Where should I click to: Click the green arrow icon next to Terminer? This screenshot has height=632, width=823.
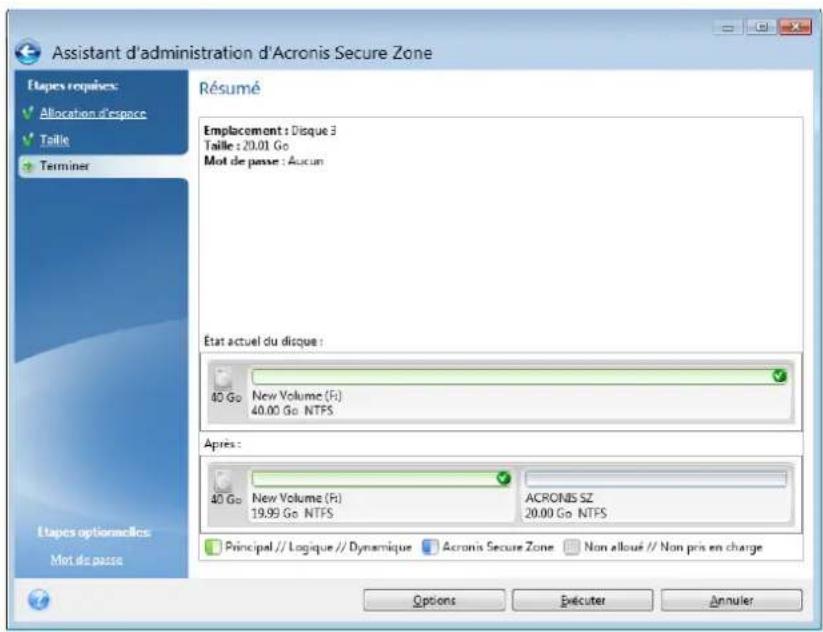tap(29, 166)
